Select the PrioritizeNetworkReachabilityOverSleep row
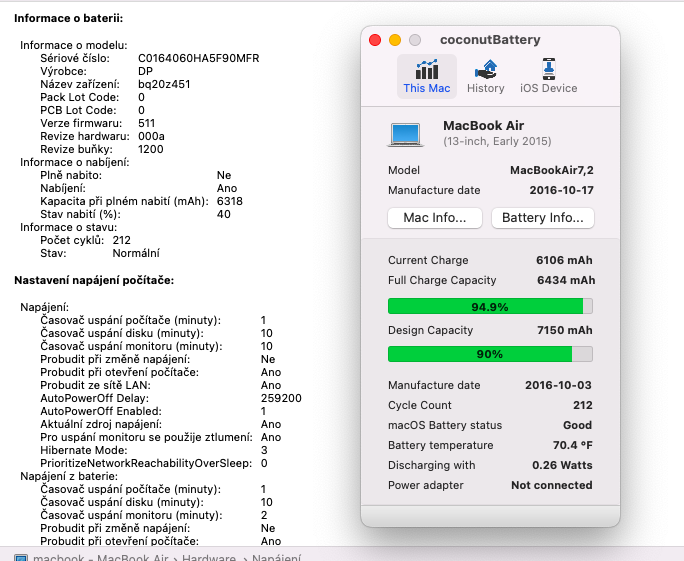684x561 pixels. [154, 463]
